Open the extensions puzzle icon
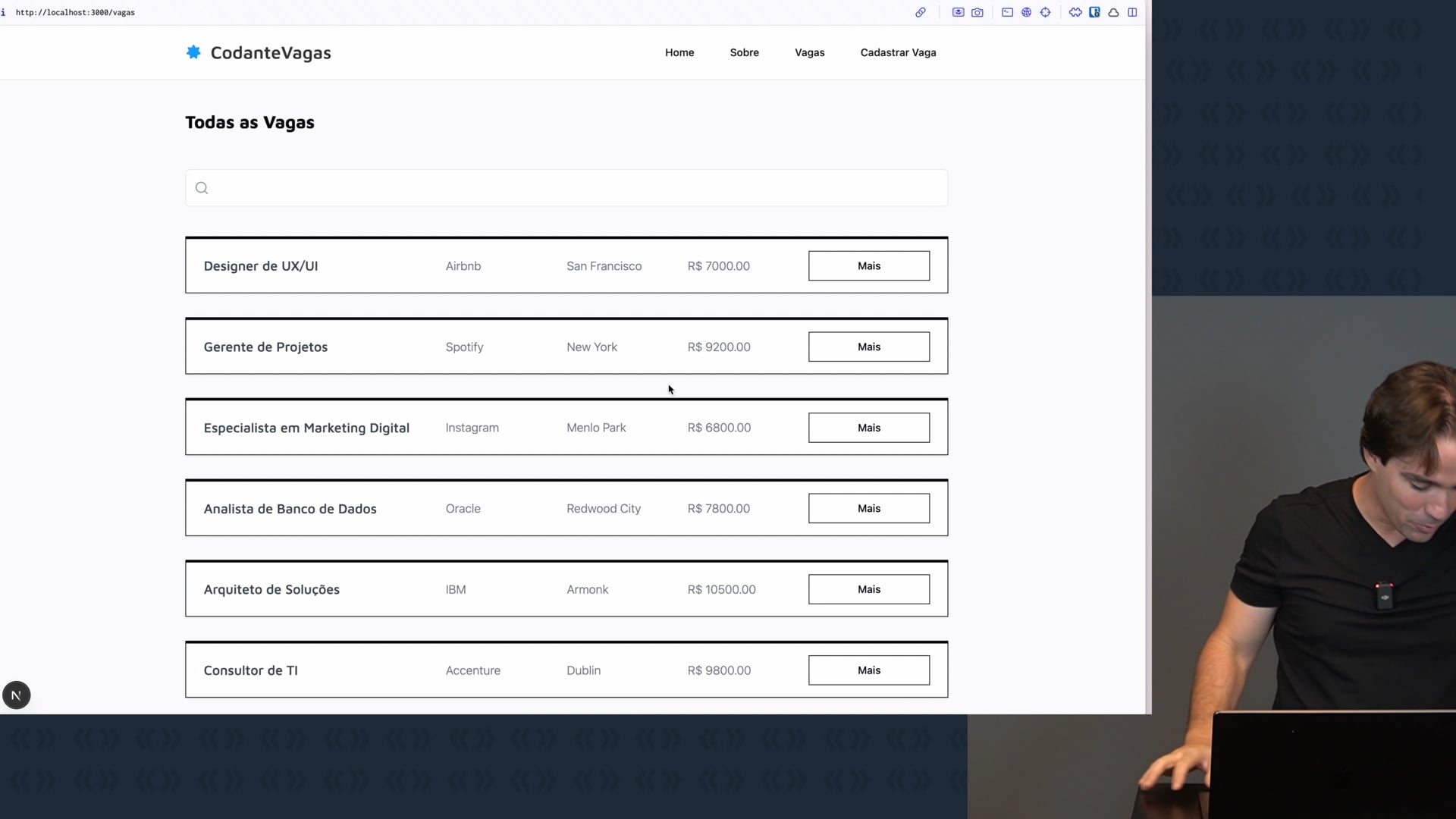The width and height of the screenshot is (1456, 819). pos(1075,12)
